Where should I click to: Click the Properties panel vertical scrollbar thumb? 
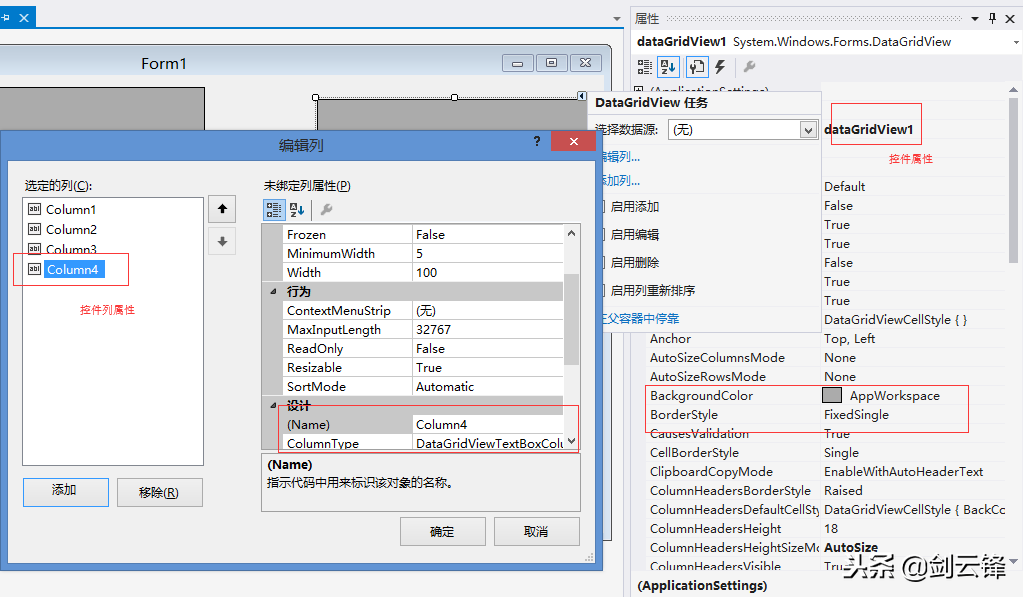click(1013, 180)
